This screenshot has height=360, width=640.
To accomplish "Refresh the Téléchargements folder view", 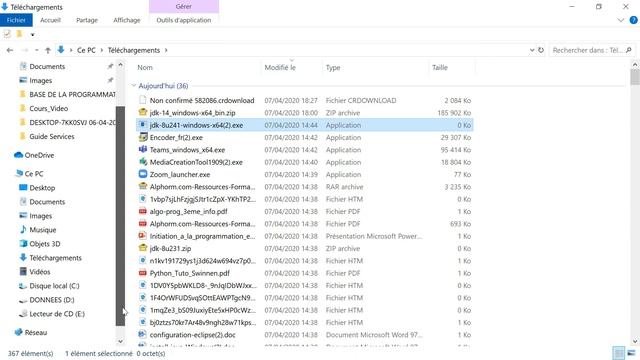I will point(541,50).
